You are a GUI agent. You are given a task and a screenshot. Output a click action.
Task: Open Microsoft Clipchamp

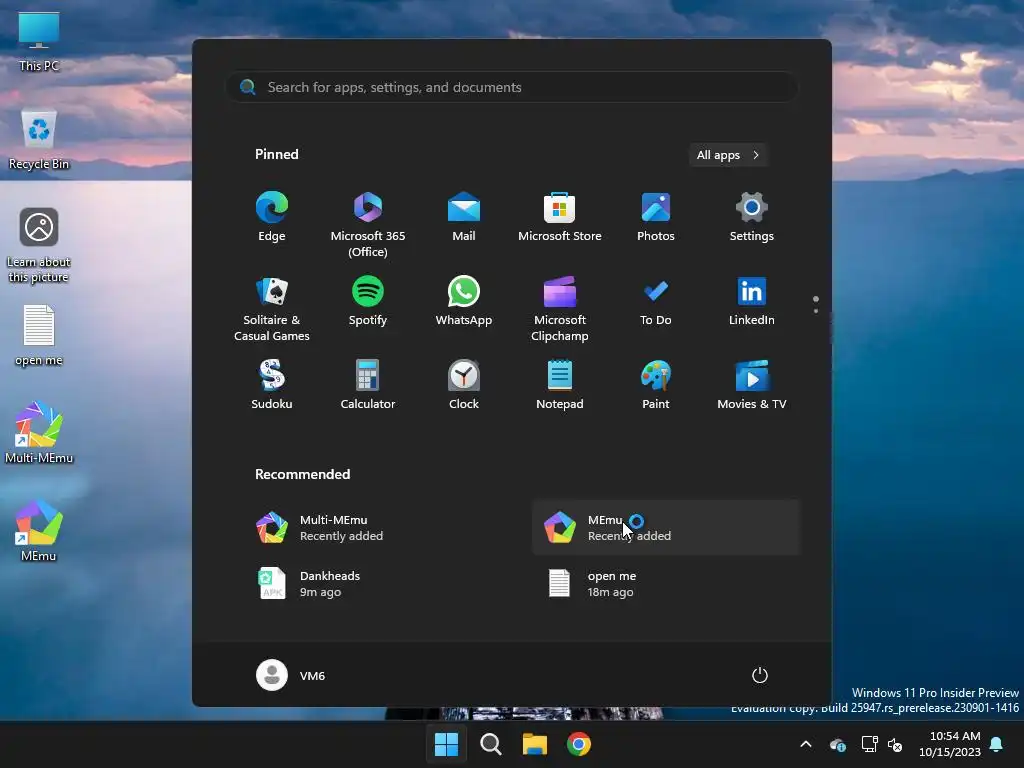(x=560, y=308)
